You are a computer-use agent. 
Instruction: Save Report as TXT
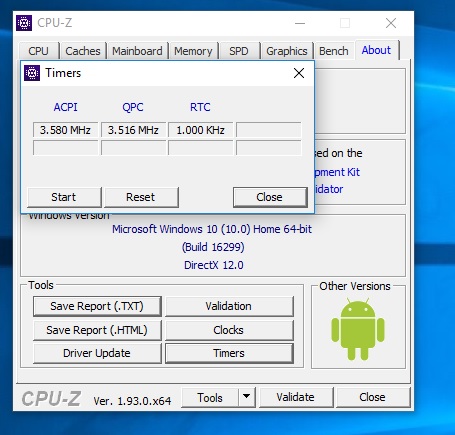[97, 306]
